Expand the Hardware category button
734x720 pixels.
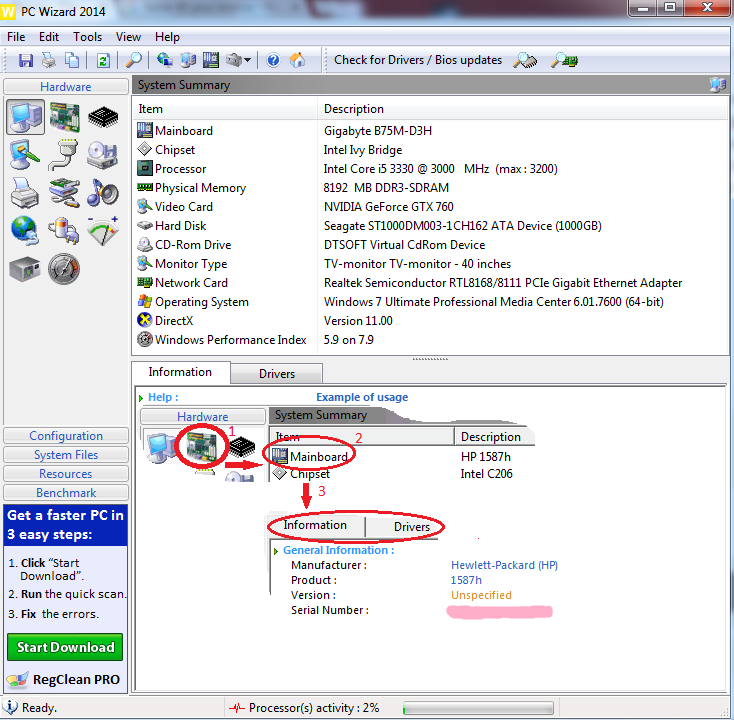pos(66,87)
